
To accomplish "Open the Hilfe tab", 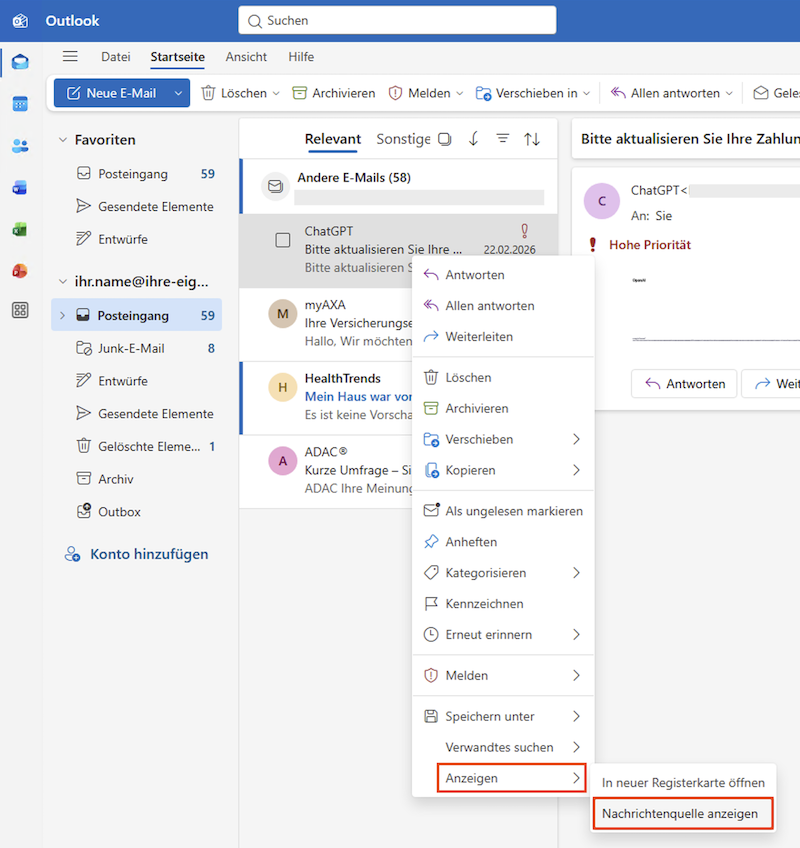I will tap(301, 56).
